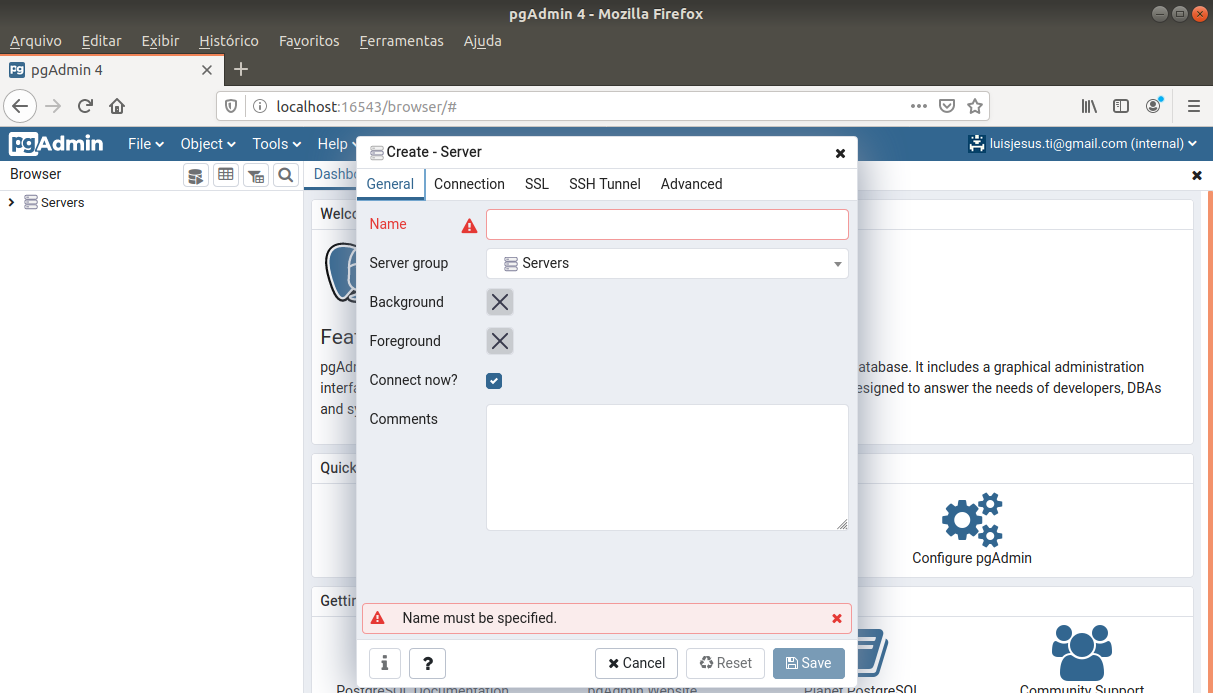1213x693 pixels.
Task: Open the Firefox Editar menu
Action: point(102,41)
